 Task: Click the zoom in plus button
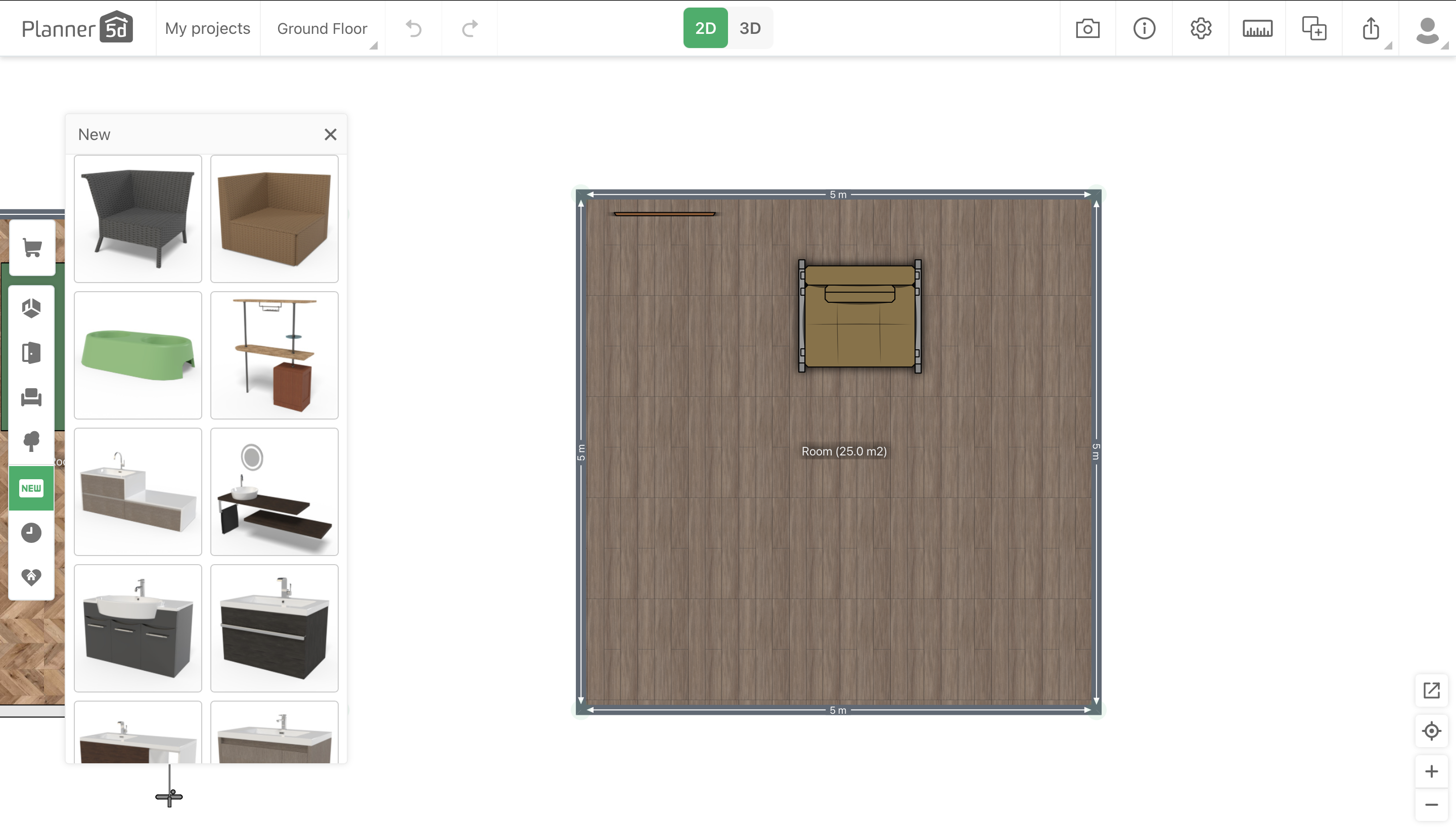coord(1431,771)
